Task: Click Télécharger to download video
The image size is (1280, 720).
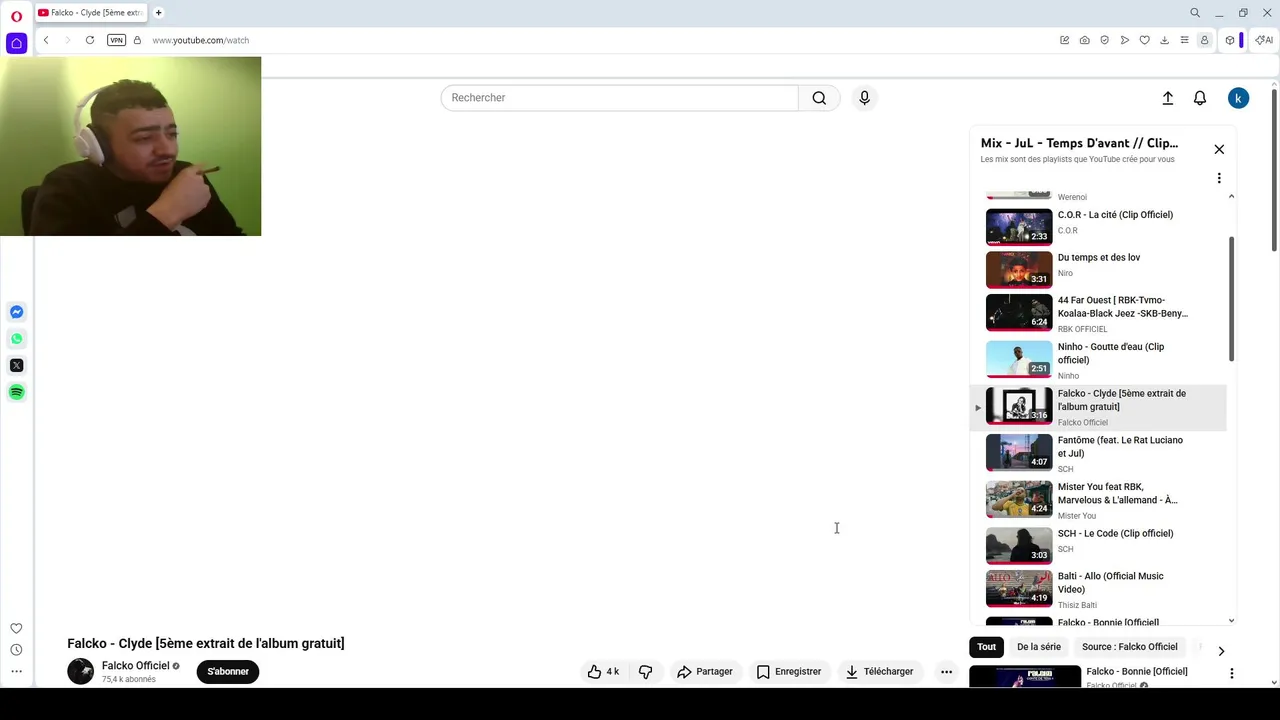Action: 880,672
